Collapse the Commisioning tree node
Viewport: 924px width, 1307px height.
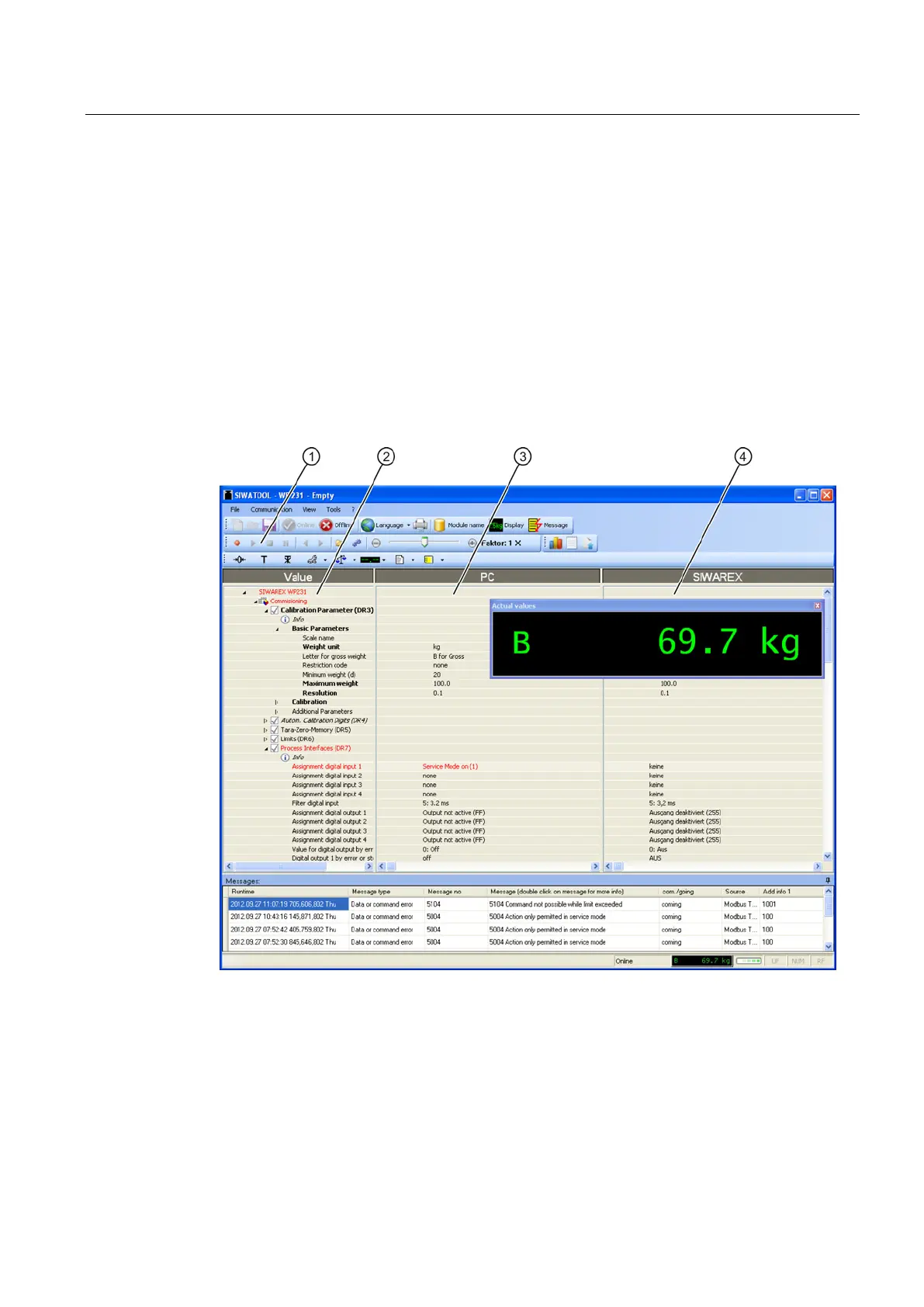click(x=256, y=601)
